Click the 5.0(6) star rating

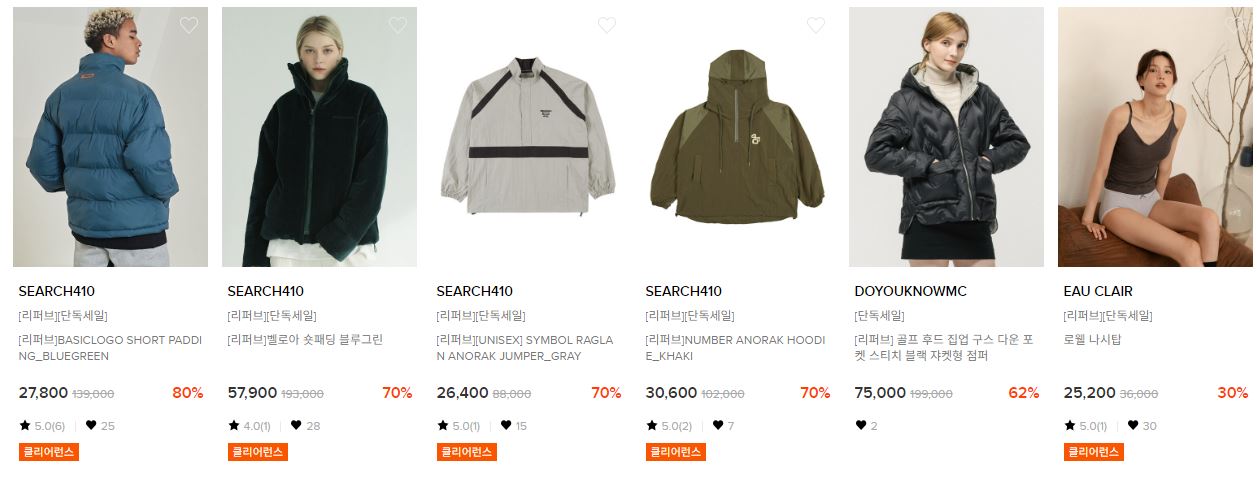point(42,426)
